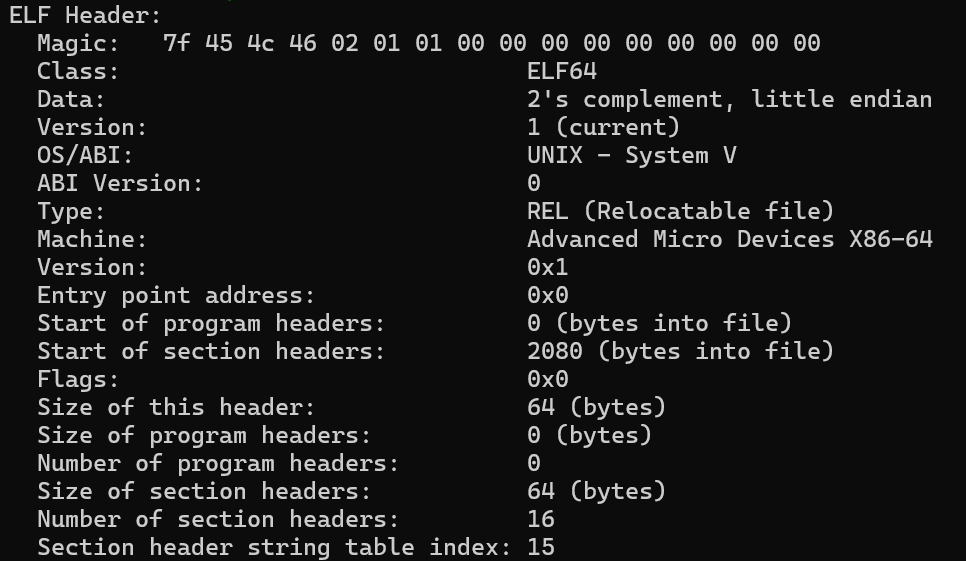Click the "Start of program headers:" label
This screenshot has height=561, width=966.
pos(211,323)
